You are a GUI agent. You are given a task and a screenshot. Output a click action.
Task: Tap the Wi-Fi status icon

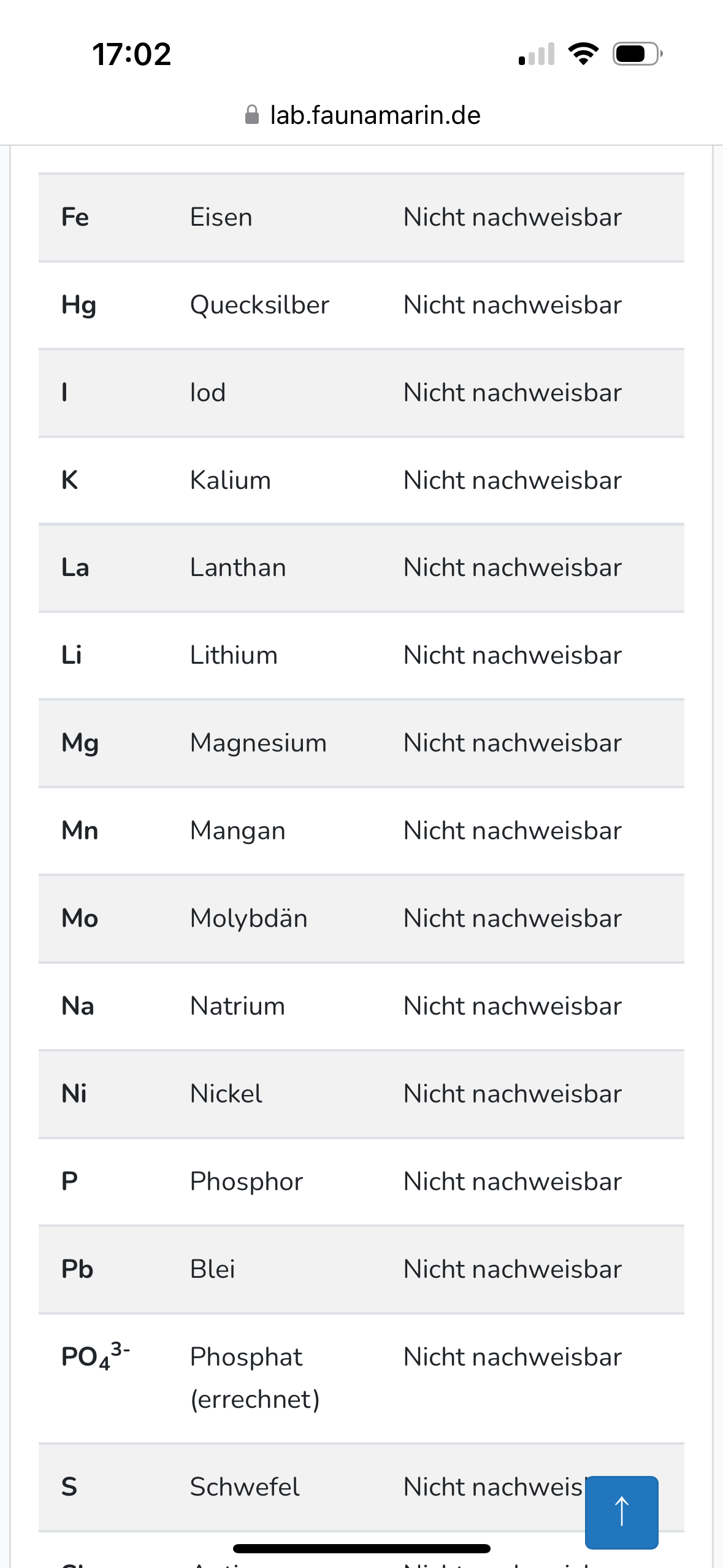click(x=583, y=54)
